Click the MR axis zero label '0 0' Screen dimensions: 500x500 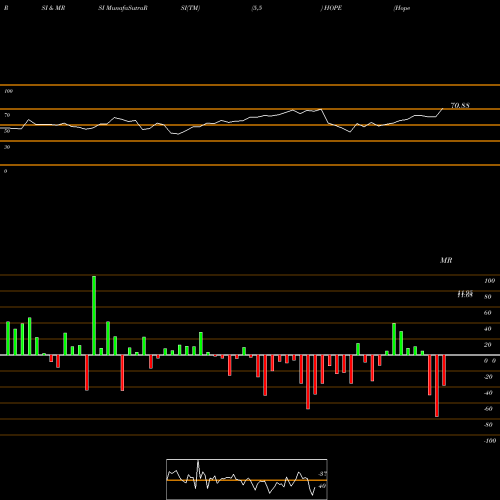click(x=490, y=361)
